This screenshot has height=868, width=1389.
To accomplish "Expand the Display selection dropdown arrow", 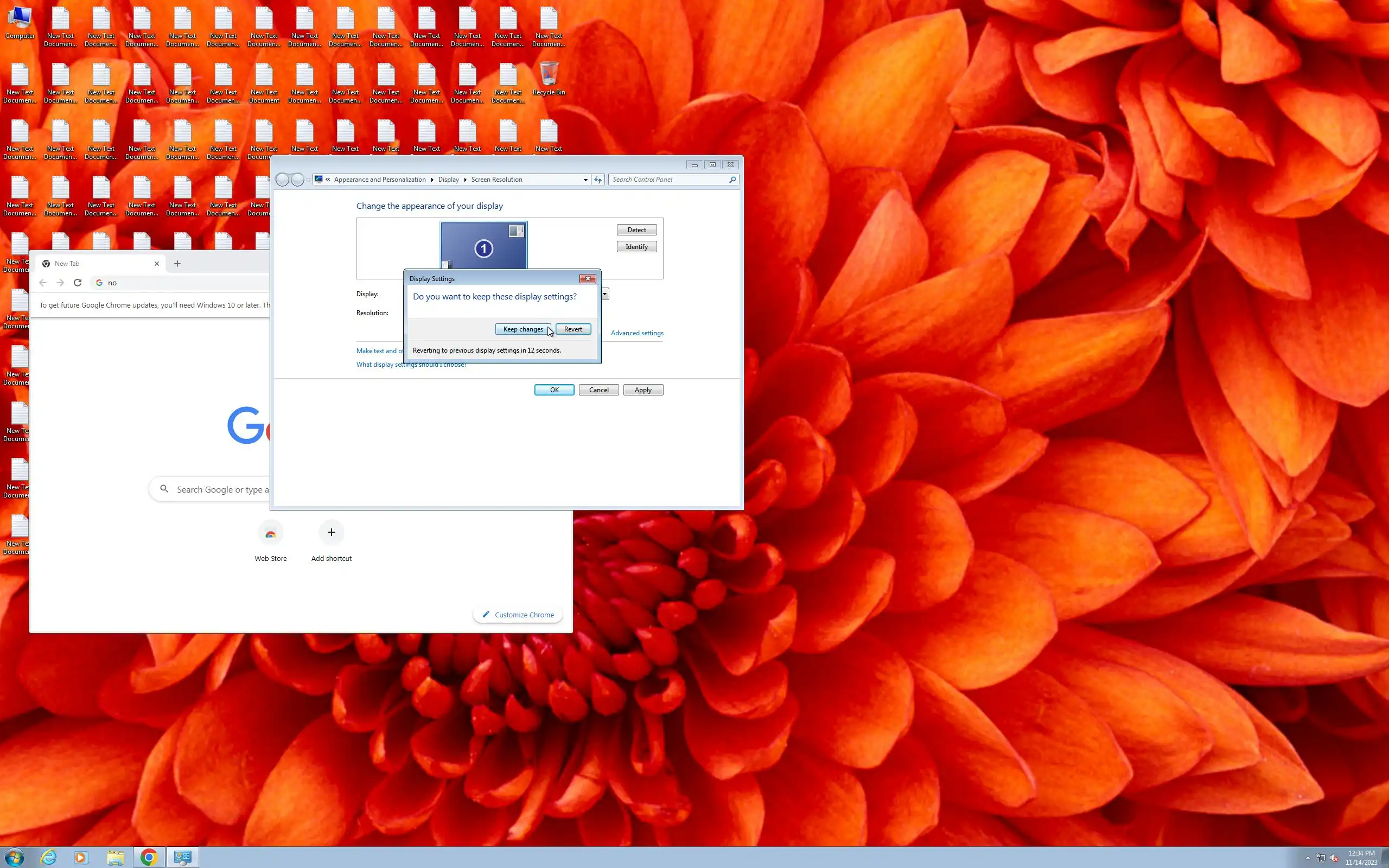I will (604, 294).
